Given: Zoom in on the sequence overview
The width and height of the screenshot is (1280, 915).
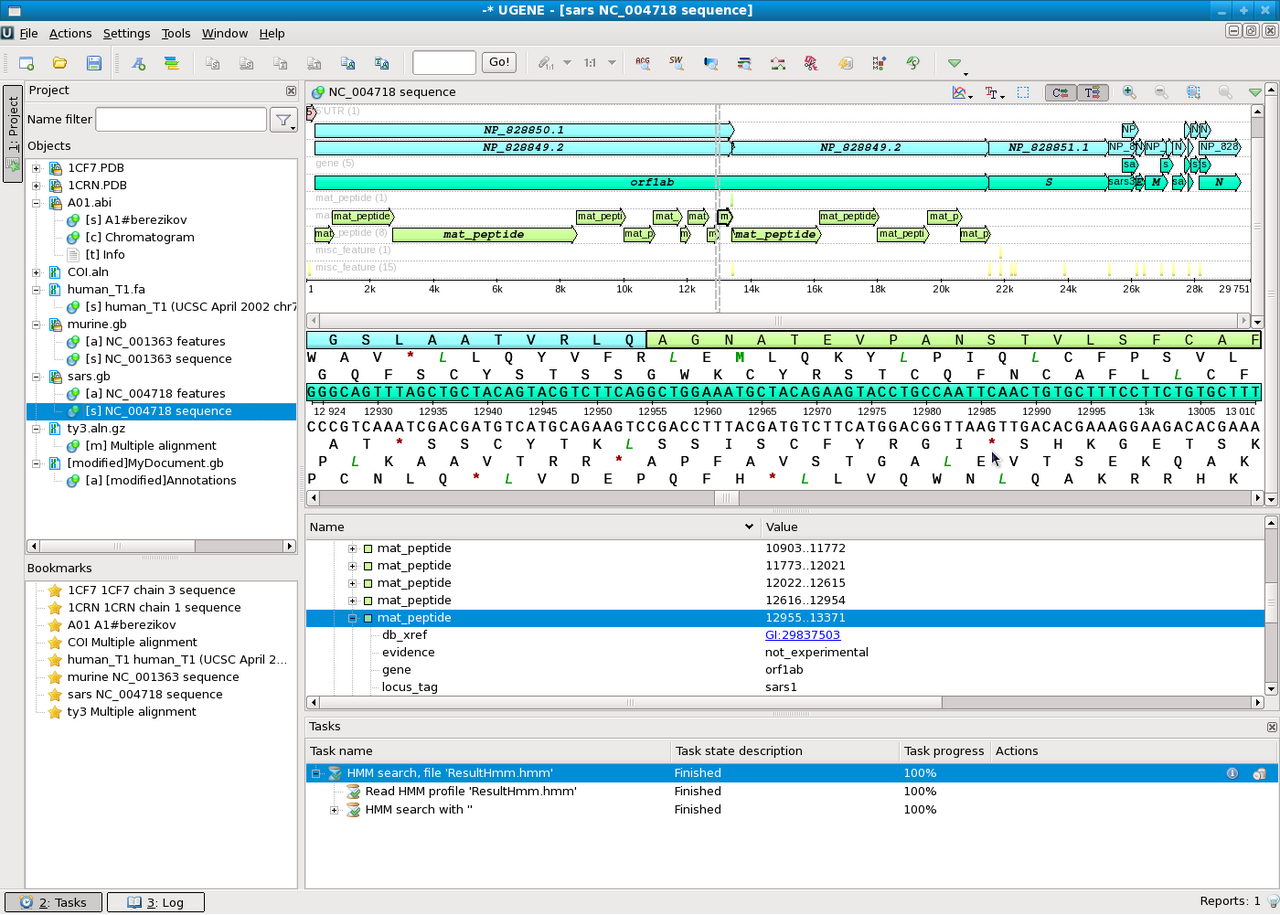Looking at the screenshot, I should pos(1129,92).
